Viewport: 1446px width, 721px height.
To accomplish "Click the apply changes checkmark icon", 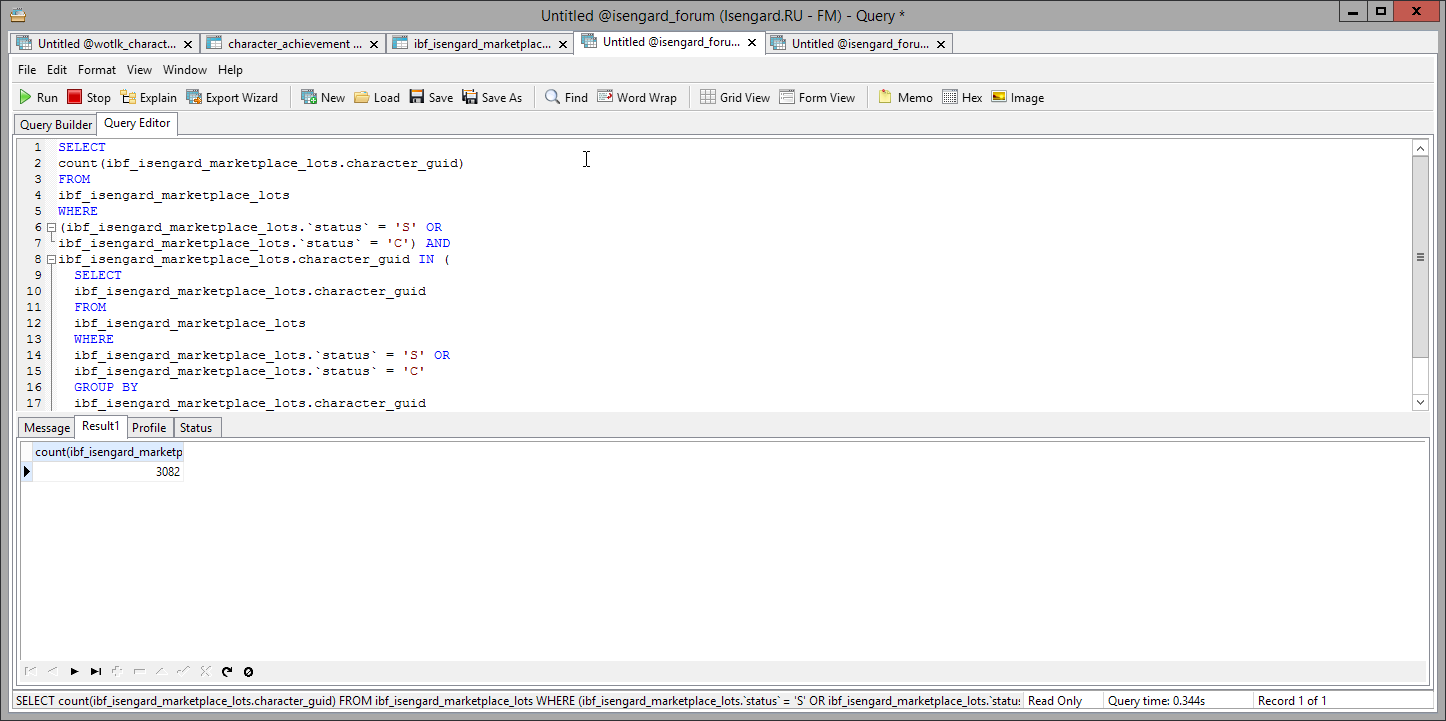I will (x=183, y=671).
